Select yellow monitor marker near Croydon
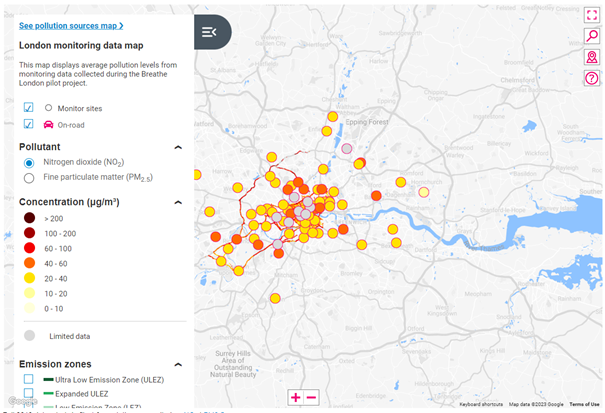The width and height of the screenshot is (605, 413). 275,298
